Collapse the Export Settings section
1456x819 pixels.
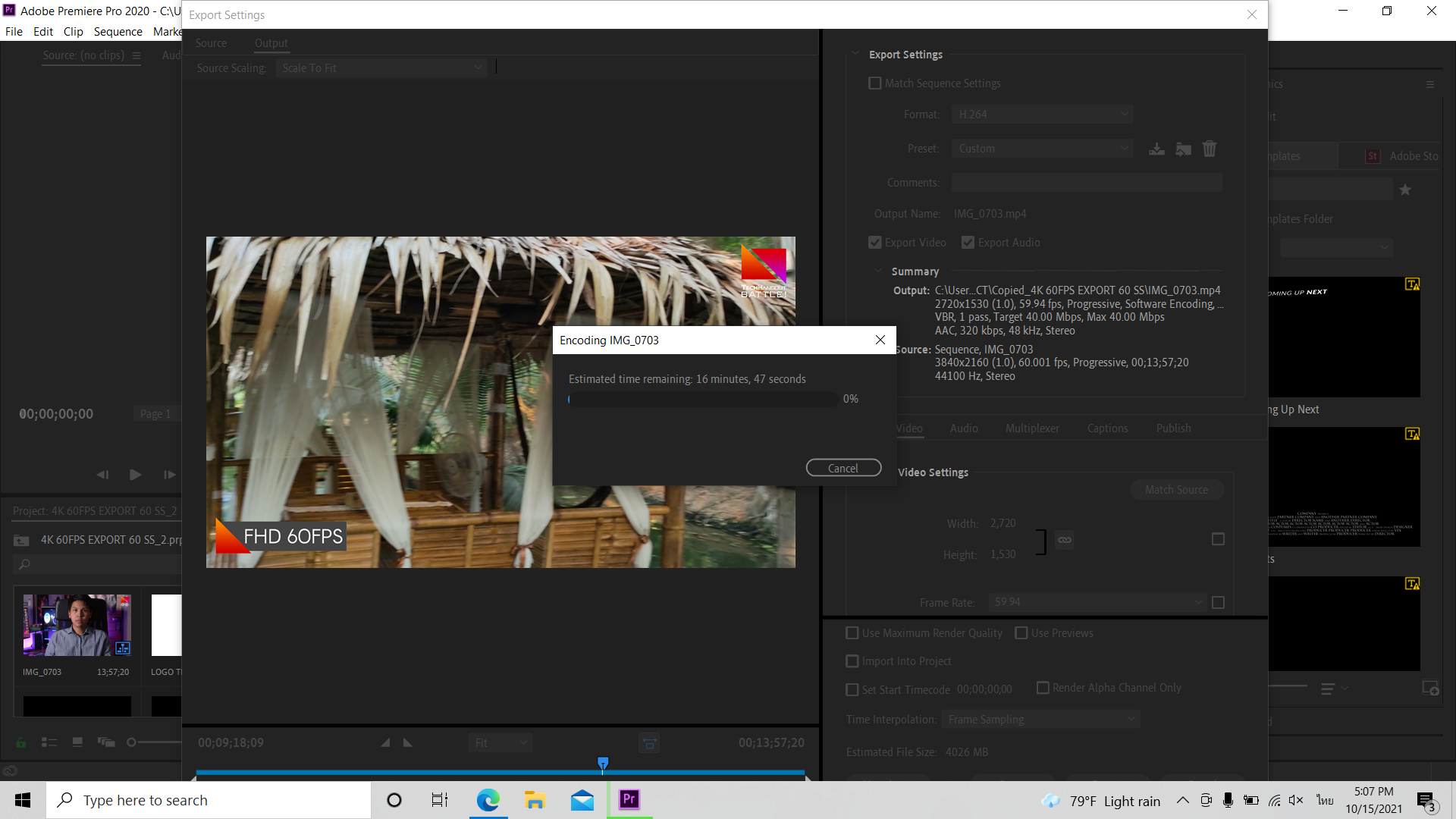(x=855, y=55)
